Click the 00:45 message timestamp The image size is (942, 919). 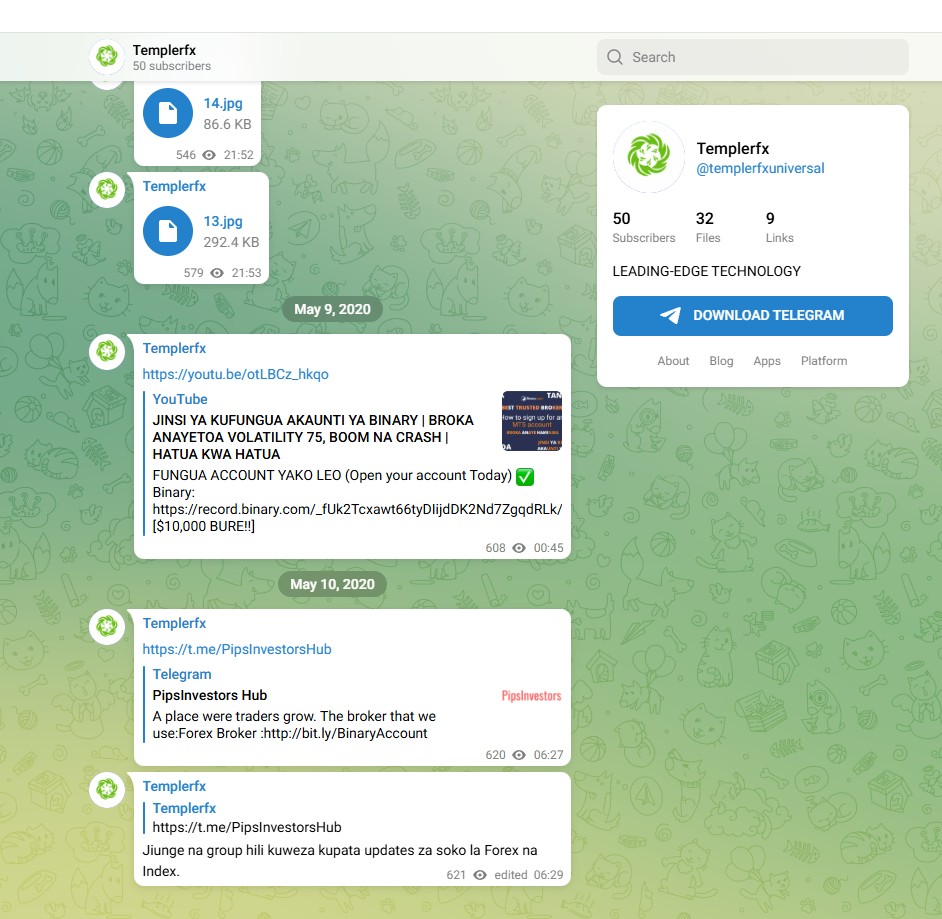(548, 548)
